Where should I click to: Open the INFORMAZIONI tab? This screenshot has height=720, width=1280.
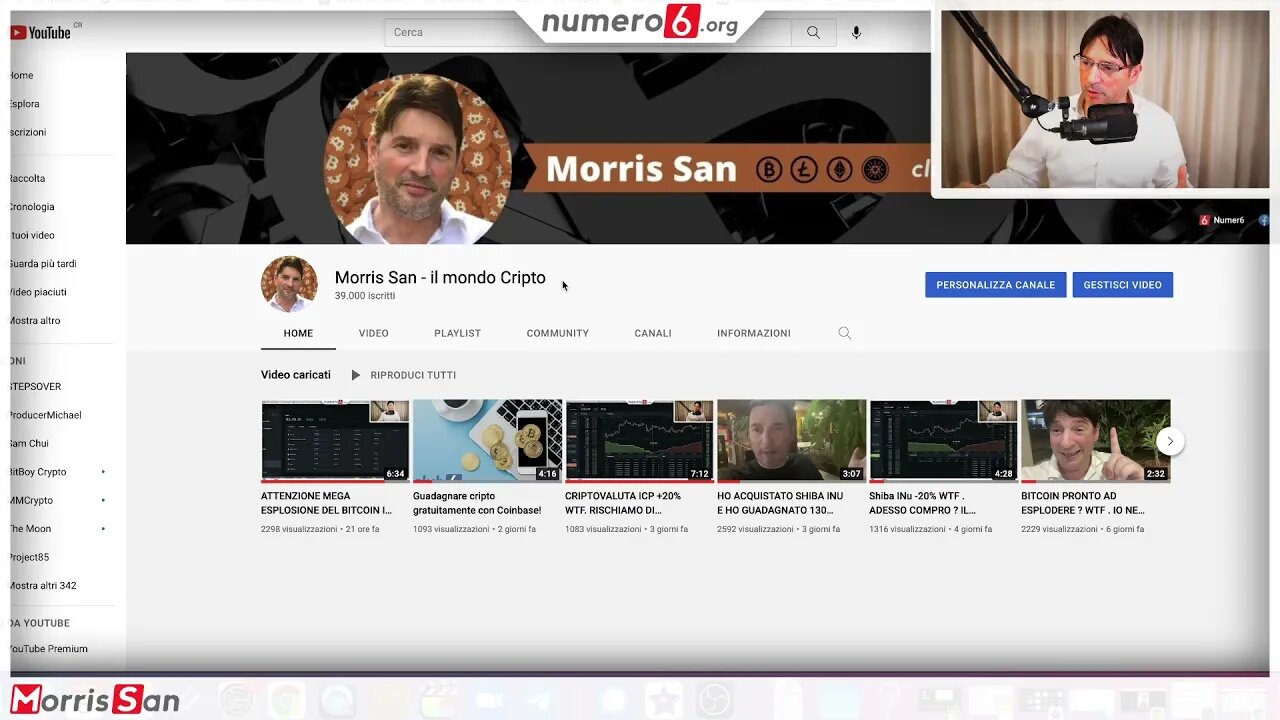(x=754, y=333)
